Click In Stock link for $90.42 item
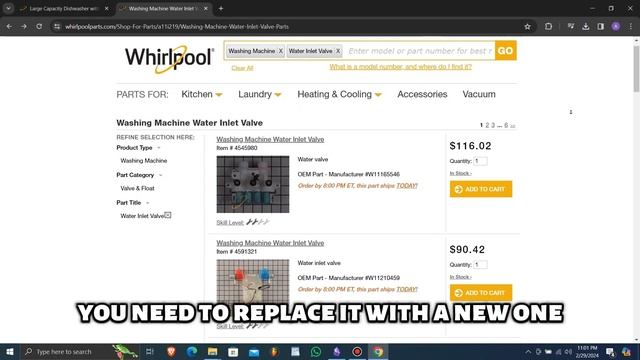 [460, 277]
